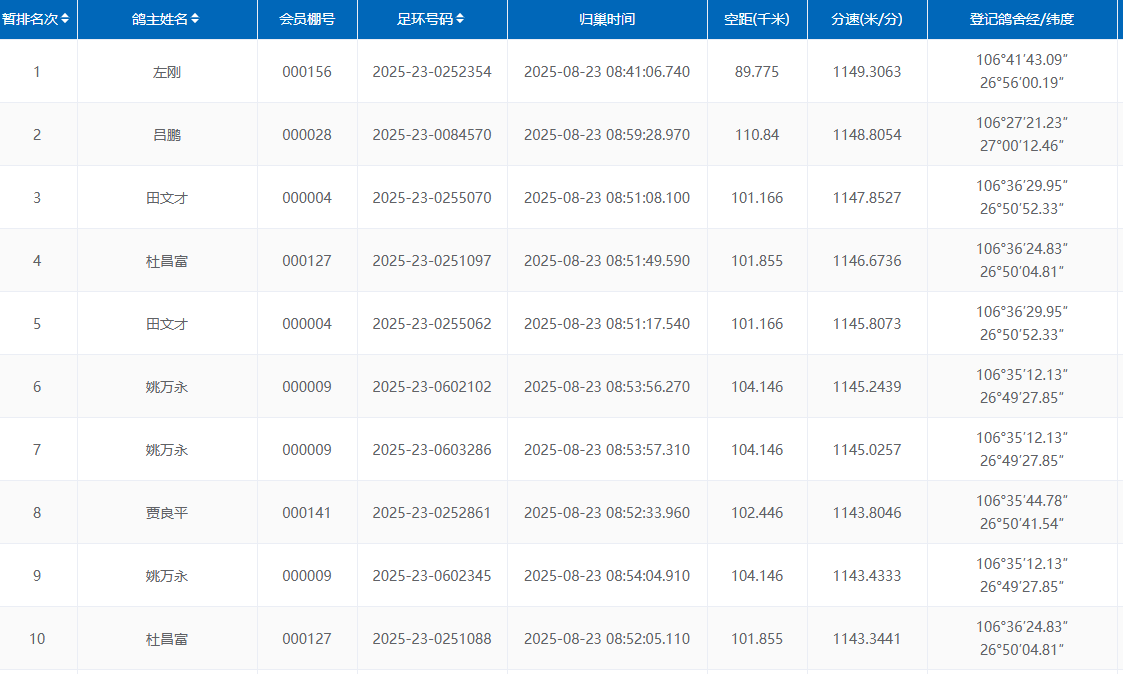Select the 空距(千米) column header
1123x674 pixels.
point(757,19)
